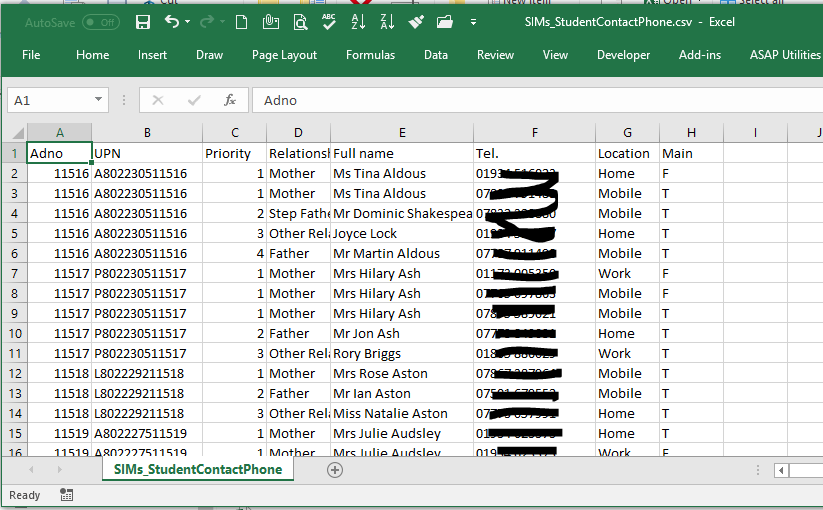Open the Undo history dropdown arrow
This screenshot has height=510, width=823.
point(189,22)
